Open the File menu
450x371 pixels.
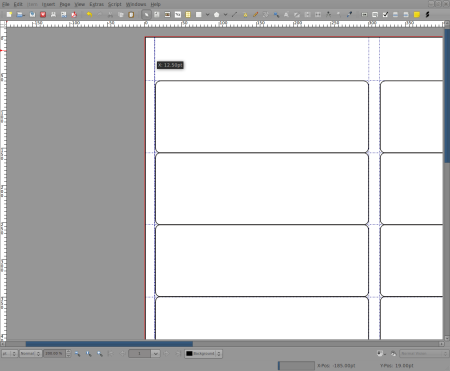pyautogui.click(x=6, y=4)
